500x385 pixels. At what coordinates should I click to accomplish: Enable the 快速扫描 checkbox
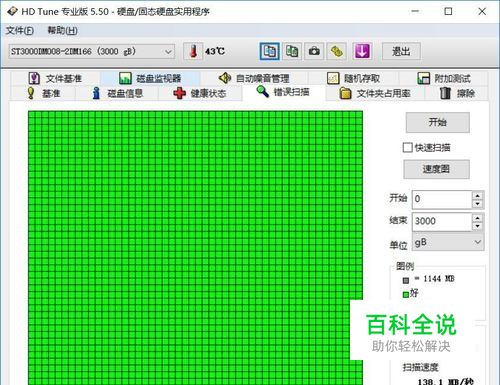point(407,147)
